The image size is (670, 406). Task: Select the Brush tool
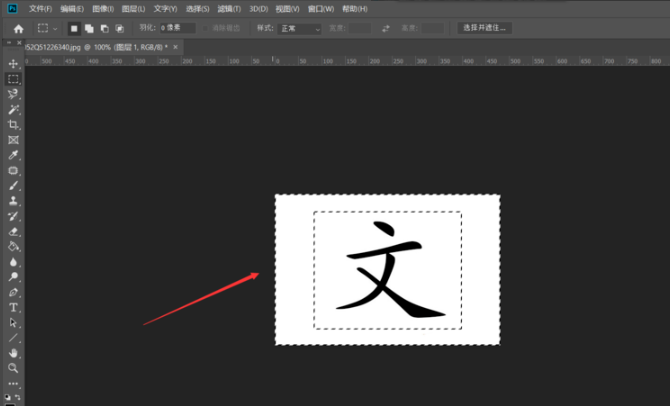(x=13, y=186)
